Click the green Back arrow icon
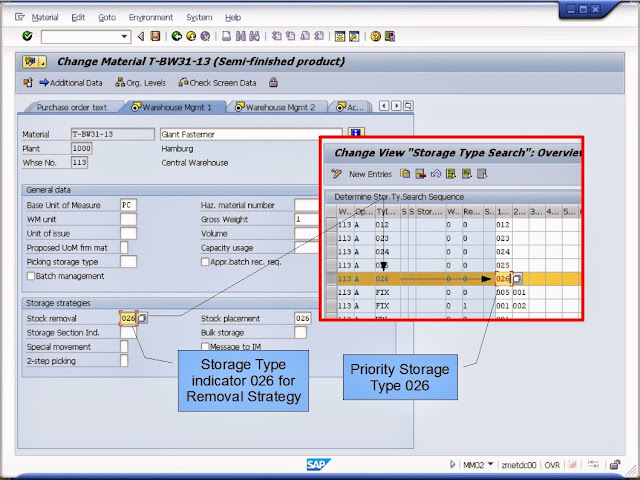This screenshot has width=640, height=480. (176, 36)
